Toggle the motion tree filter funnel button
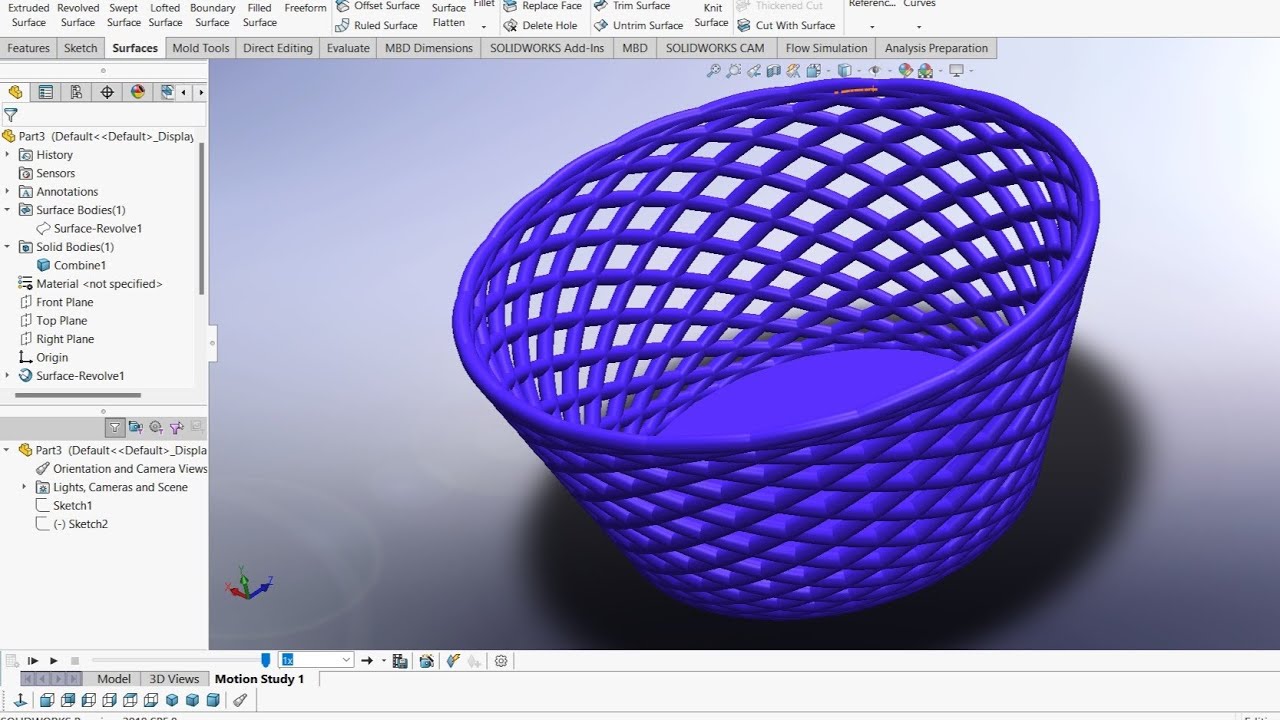Screen dimensions: 1280x720 click(x=115, y=427)
